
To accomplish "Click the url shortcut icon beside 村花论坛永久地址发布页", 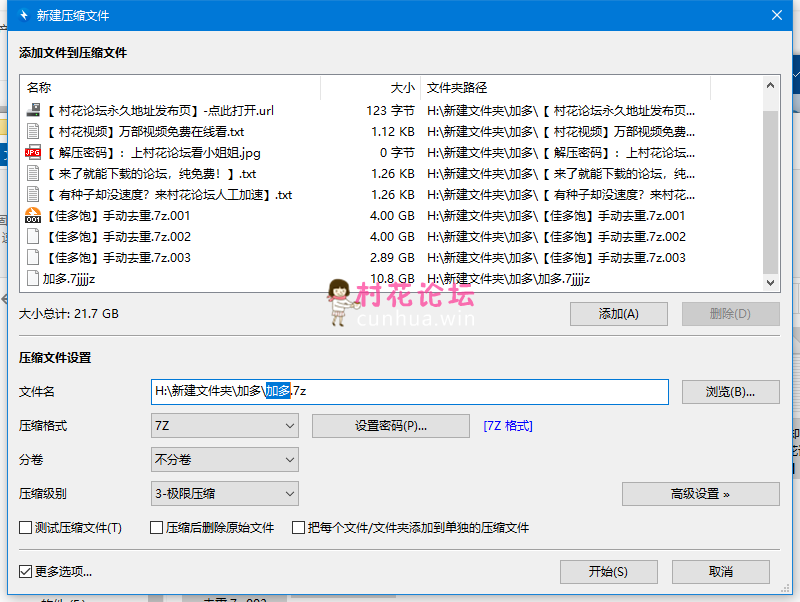I will pyautogui.click(x=33, y=110).
